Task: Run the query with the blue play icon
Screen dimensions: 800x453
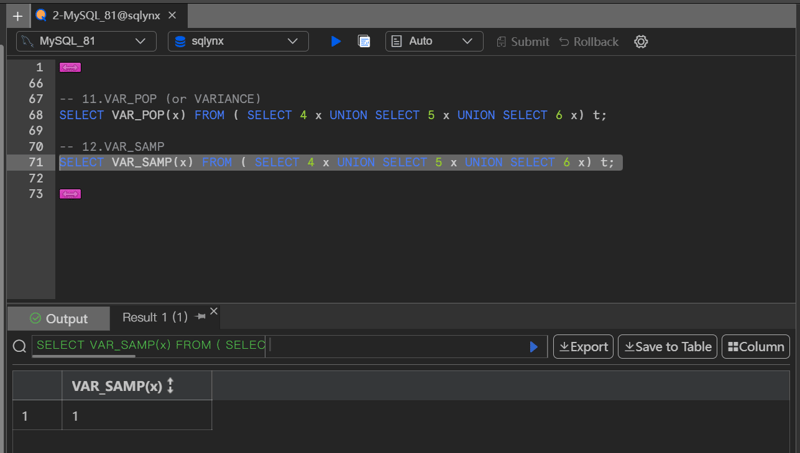Action: pyautogui.click(x=336, y=41)
